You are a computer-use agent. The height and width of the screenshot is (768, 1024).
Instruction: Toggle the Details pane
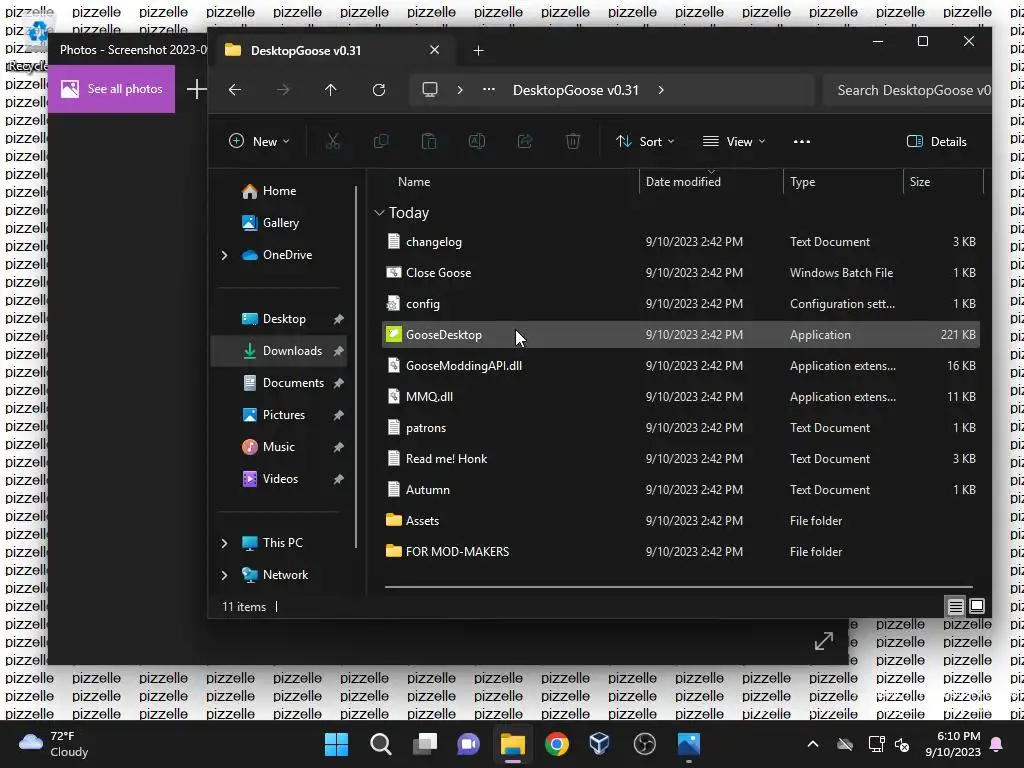tap(936, 141)
